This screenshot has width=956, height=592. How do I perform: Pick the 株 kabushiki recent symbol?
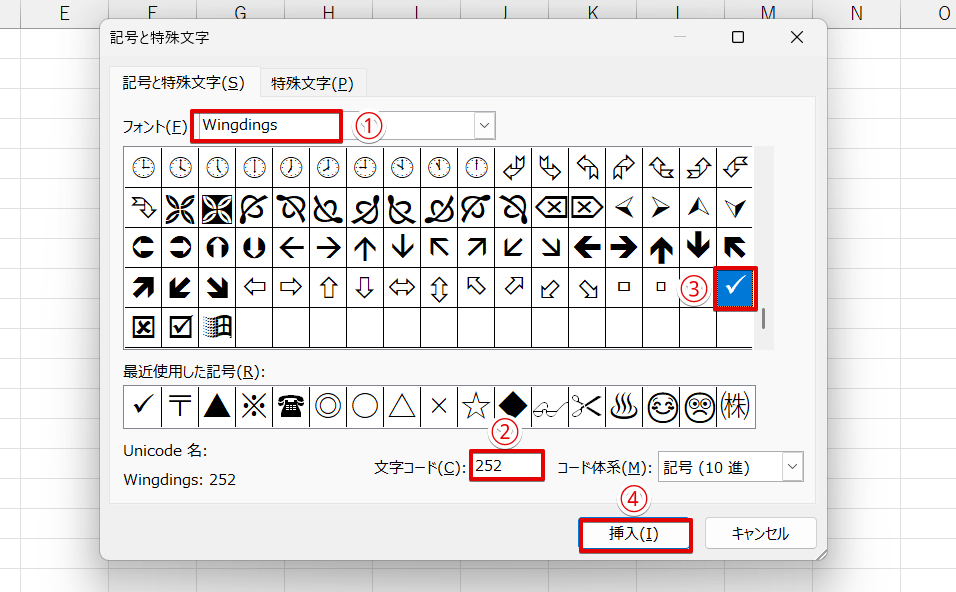735,406
